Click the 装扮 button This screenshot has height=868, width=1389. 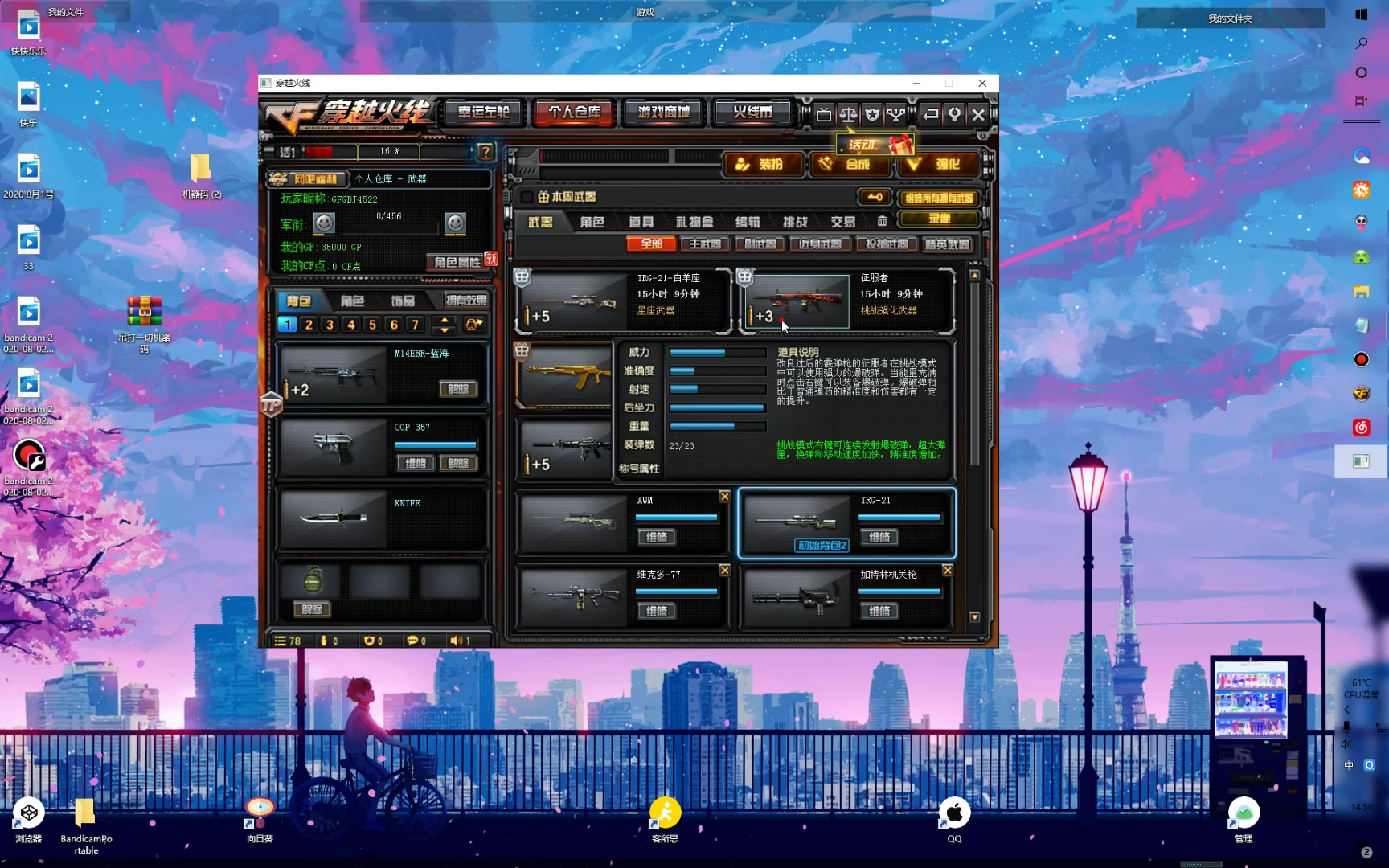click(x=762, y=165)
